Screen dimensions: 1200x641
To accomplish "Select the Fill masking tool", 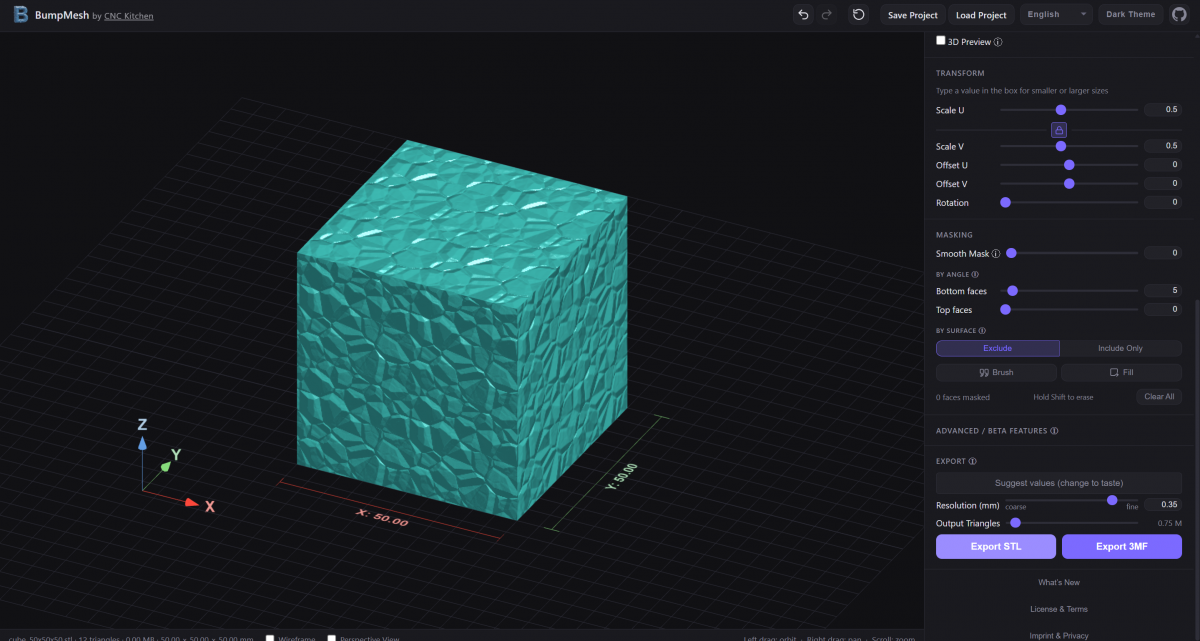I will pos(1121,372).
